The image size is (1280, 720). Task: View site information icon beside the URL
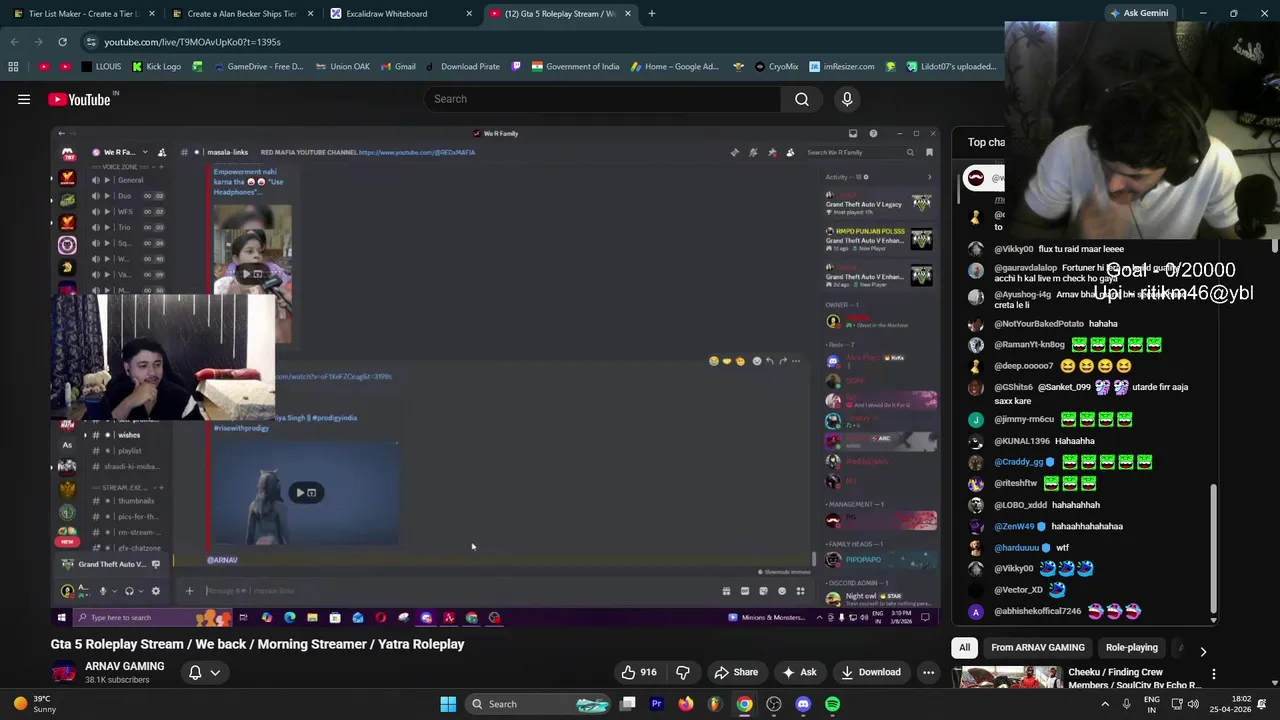[x=91, y=42]
